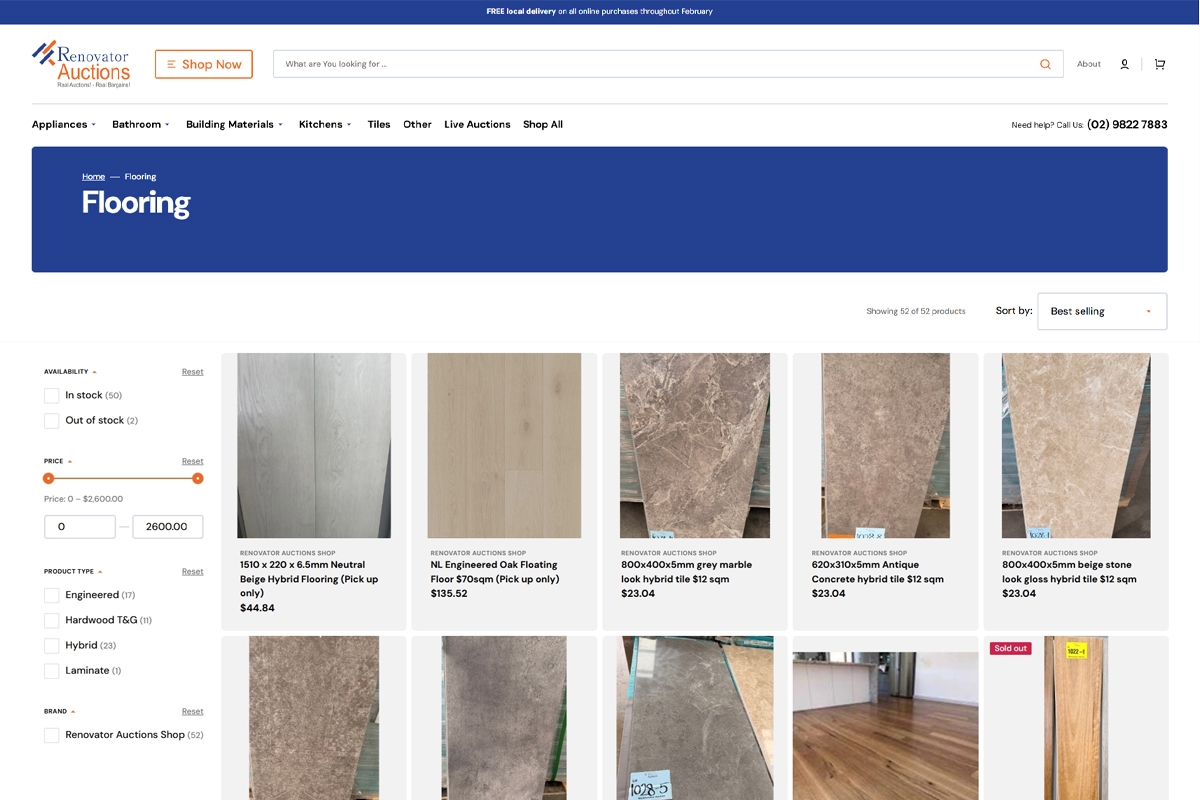Viewport: 1200px width, 800px height.
Task: Click the maximum price slider handle
Action: pyautogui.click(x=198, y=478)
